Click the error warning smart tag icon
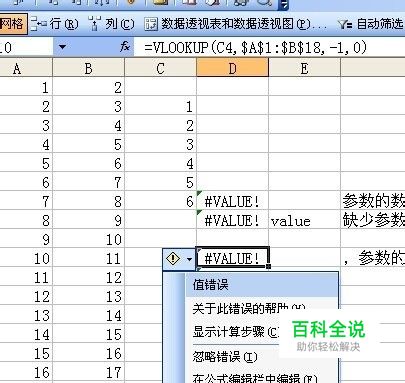 click(173, 259)
